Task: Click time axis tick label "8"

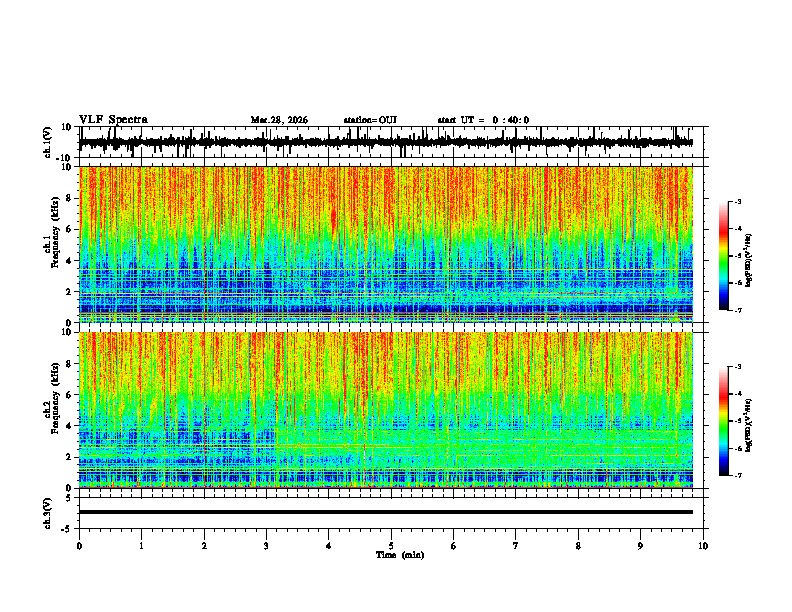Action: tap(578, 546)
